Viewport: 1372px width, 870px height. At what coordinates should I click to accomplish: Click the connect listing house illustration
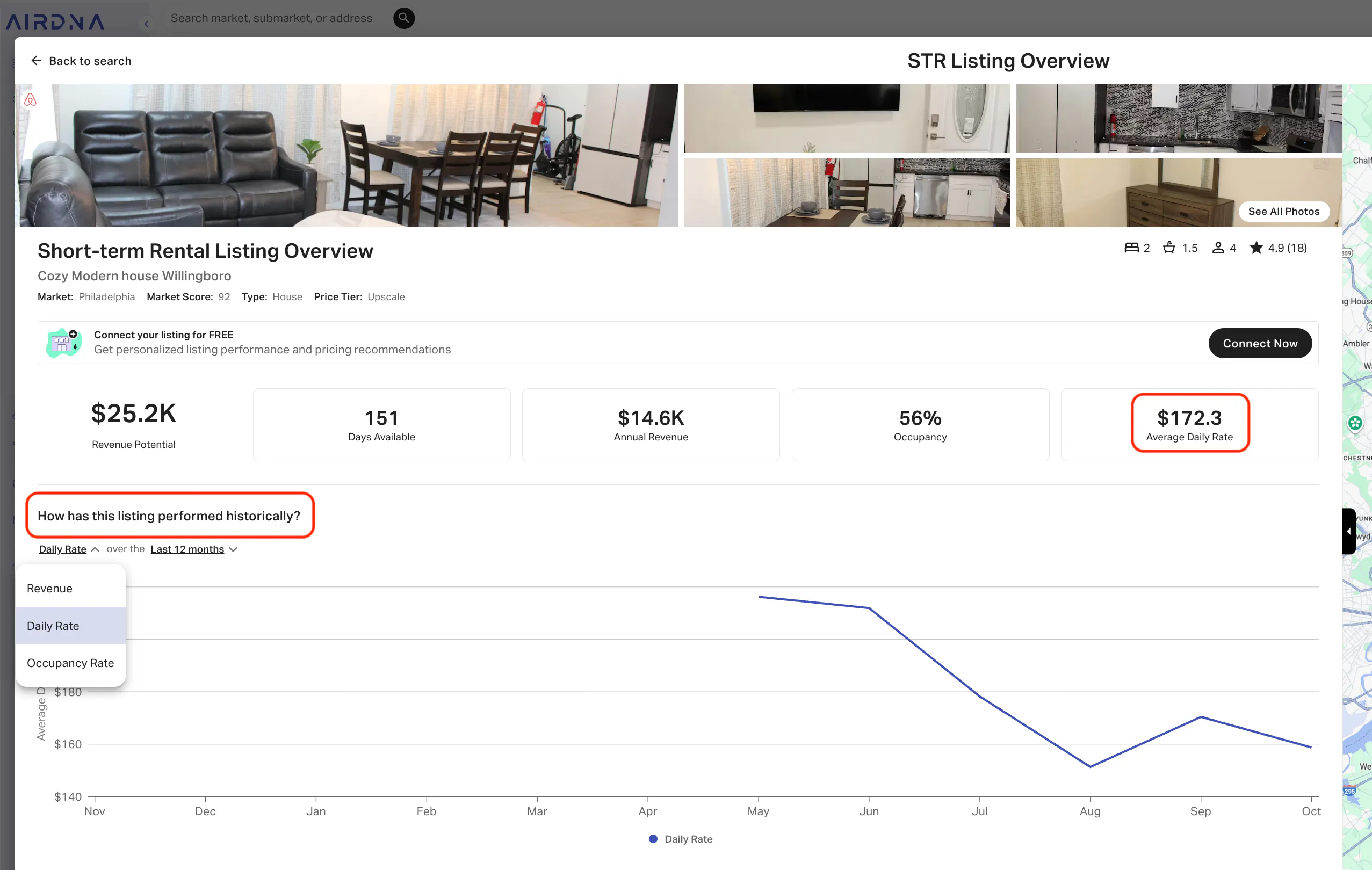(63, 343)
